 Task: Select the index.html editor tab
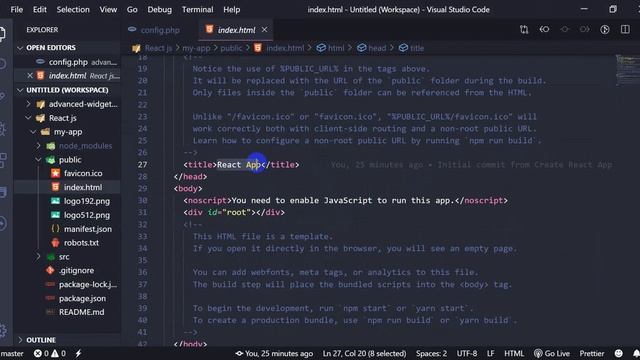pyautogui.click(x=236, y=30)
